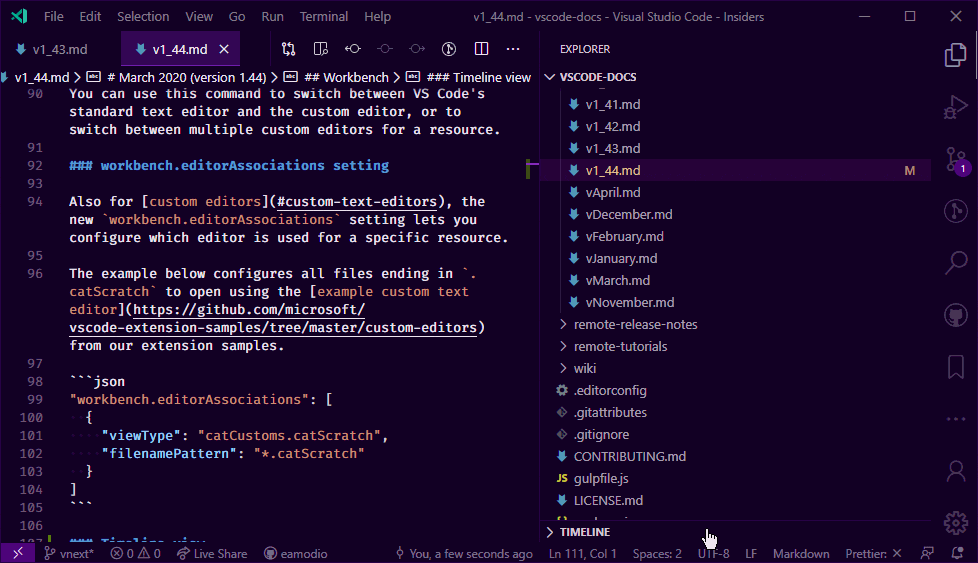Open the Run and Debug view

(x=955, y=107)
